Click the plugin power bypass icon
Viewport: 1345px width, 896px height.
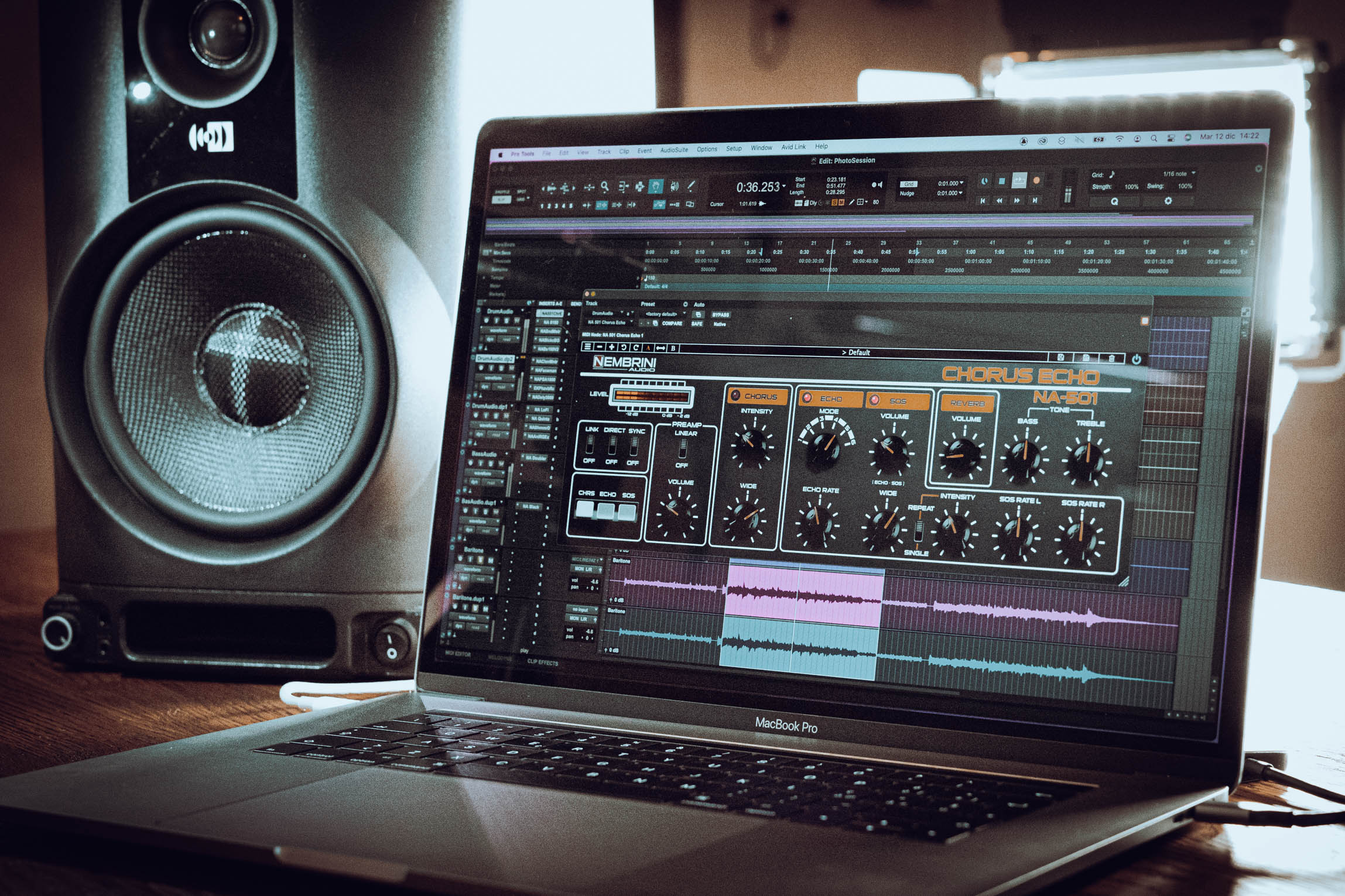pyautogui.click(x=1137, y=359)
